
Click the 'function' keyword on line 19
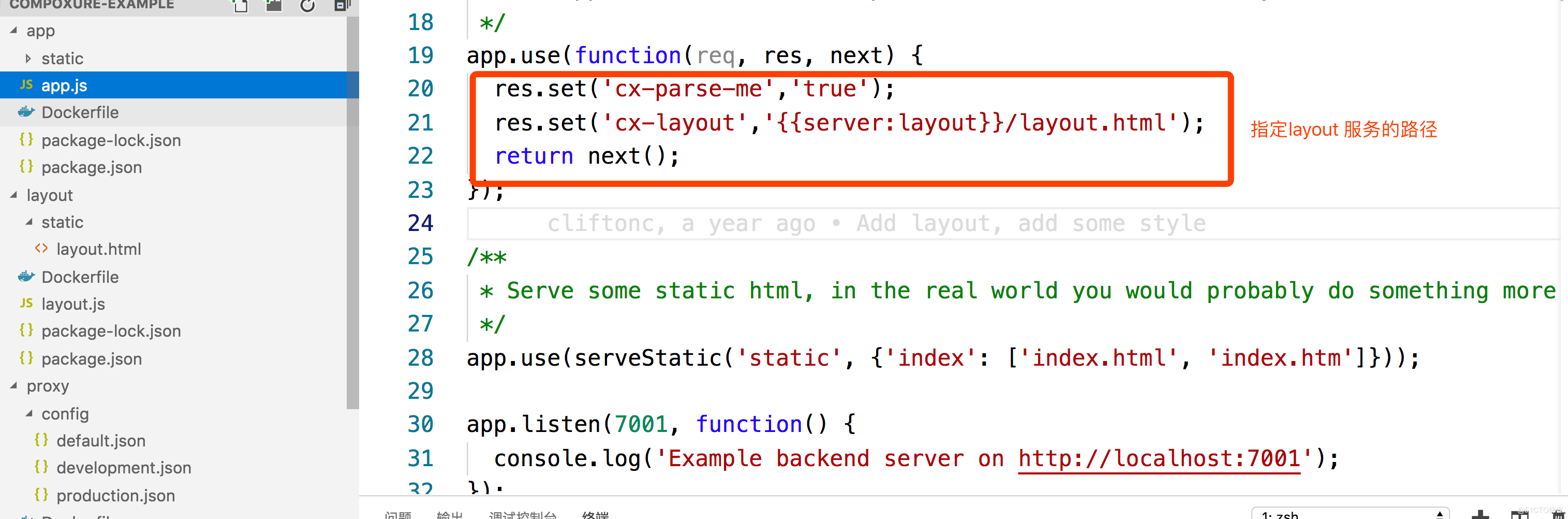pyautogui.click(x=628, y=55)
